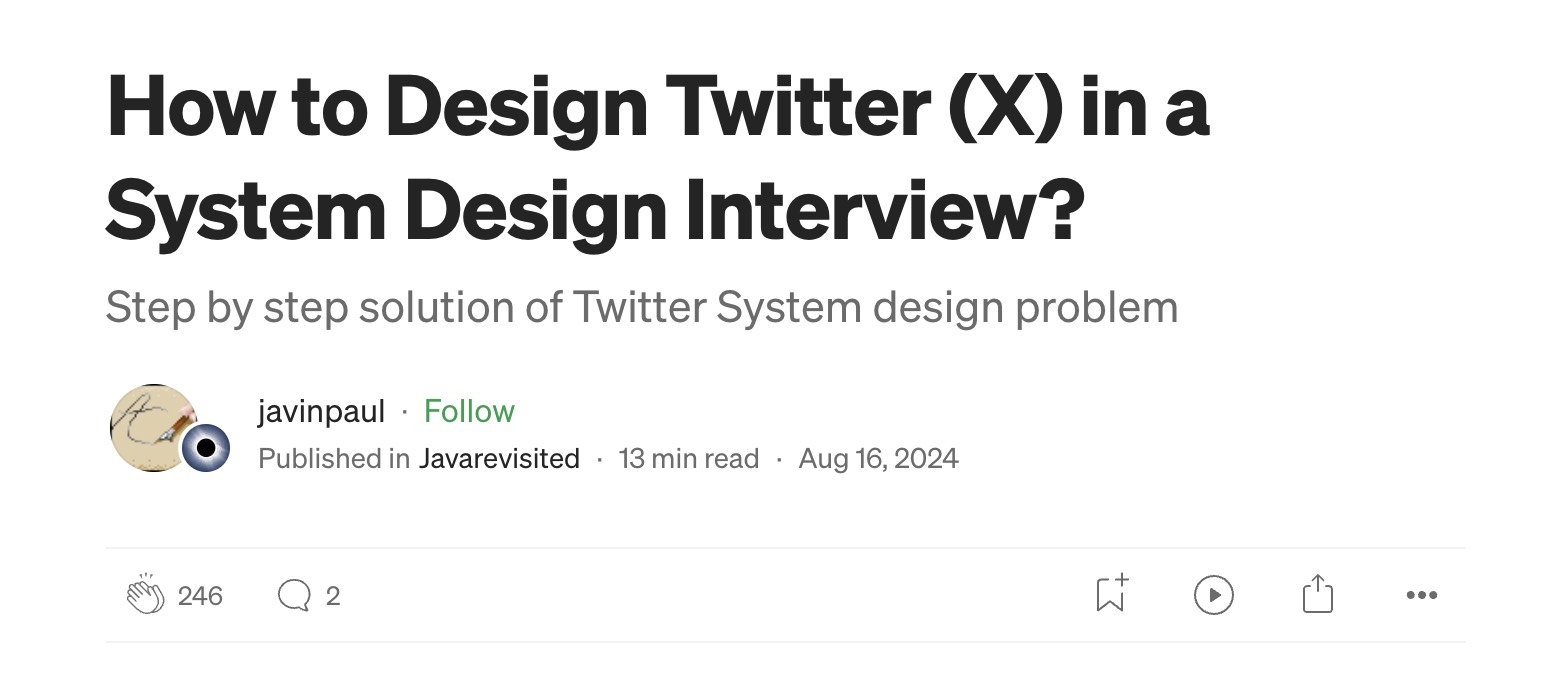Clap for this article with the hands icon
The image size is (1542, 678).
tap(145, 595)
